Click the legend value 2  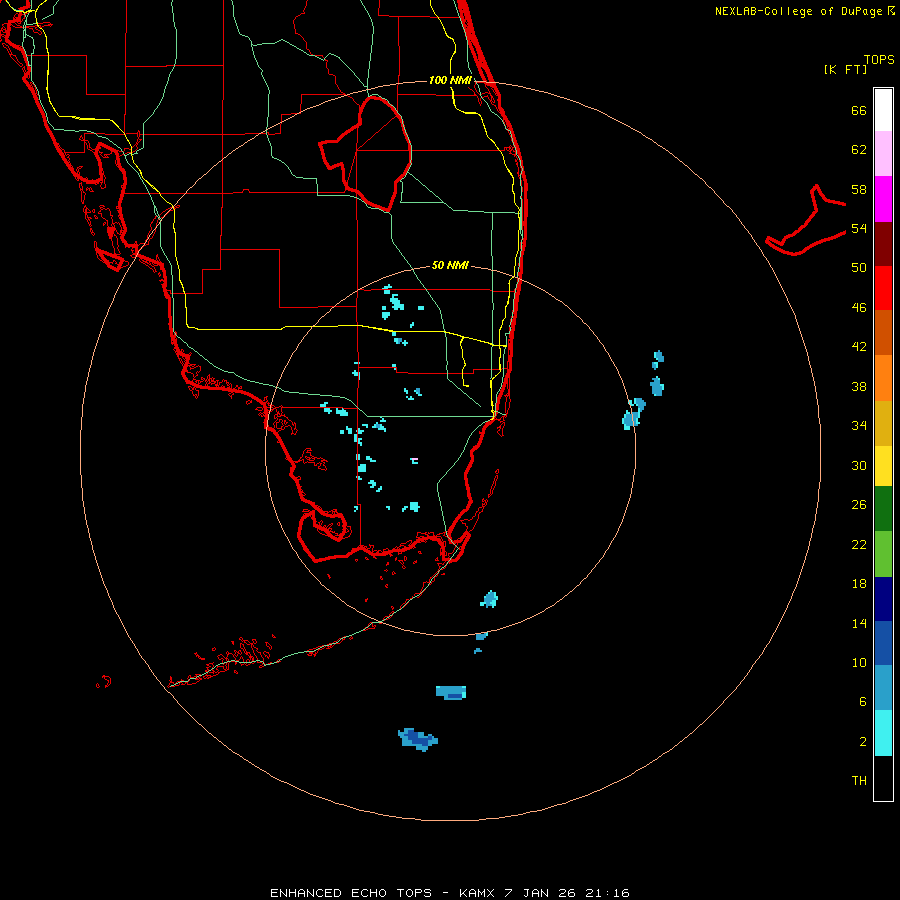(863, 742)
